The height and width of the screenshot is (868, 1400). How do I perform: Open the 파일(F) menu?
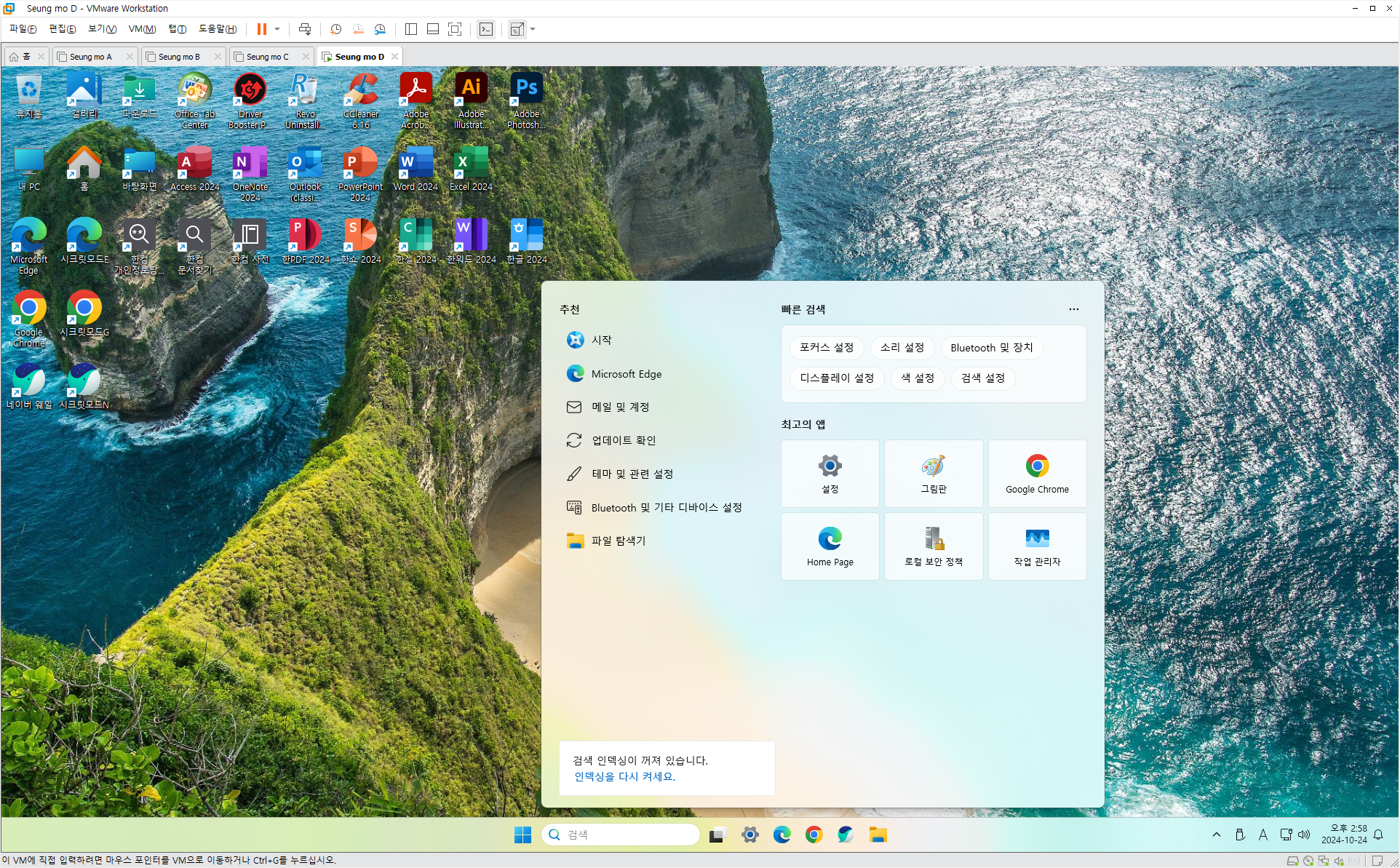coord(23,29)
